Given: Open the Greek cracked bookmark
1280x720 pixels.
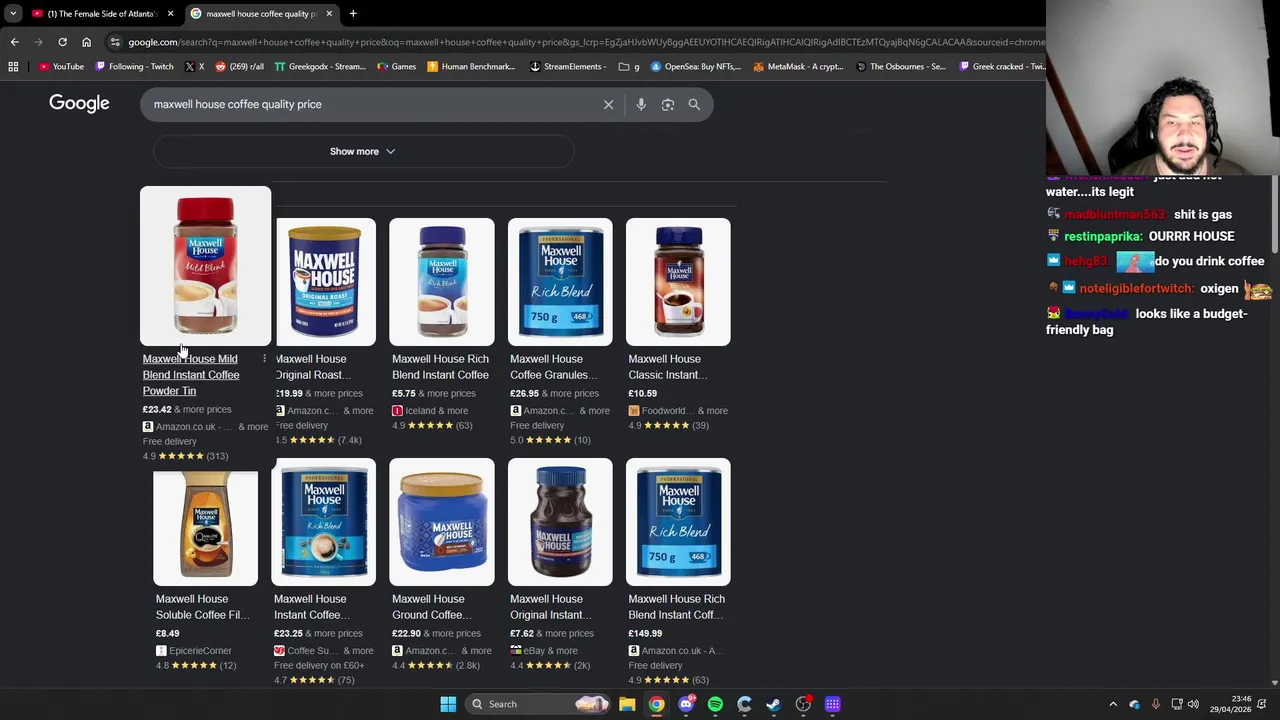Looking at the screenshot, I should tap(1002, 67).
